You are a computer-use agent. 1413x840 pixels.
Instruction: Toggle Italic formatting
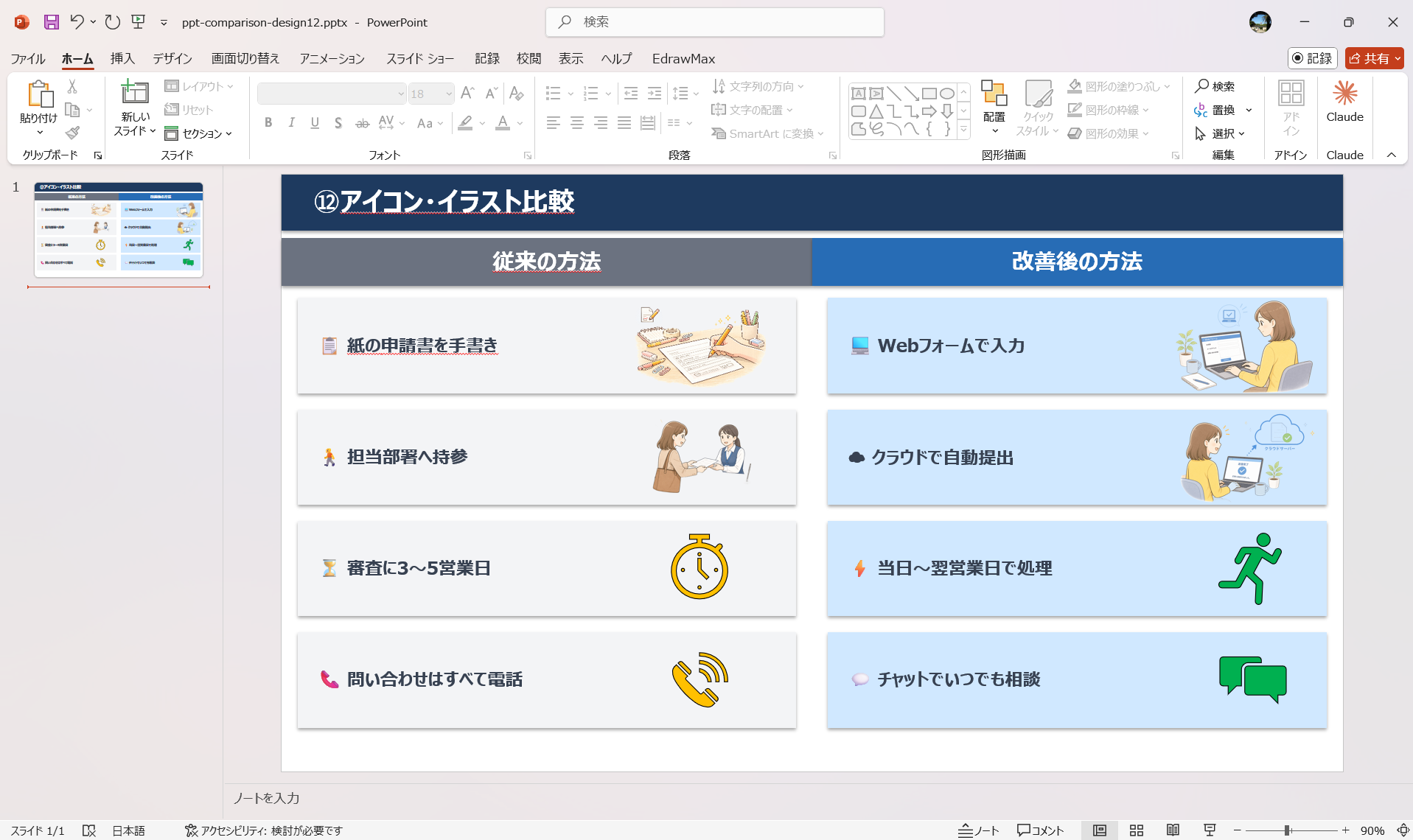point(292,123)
